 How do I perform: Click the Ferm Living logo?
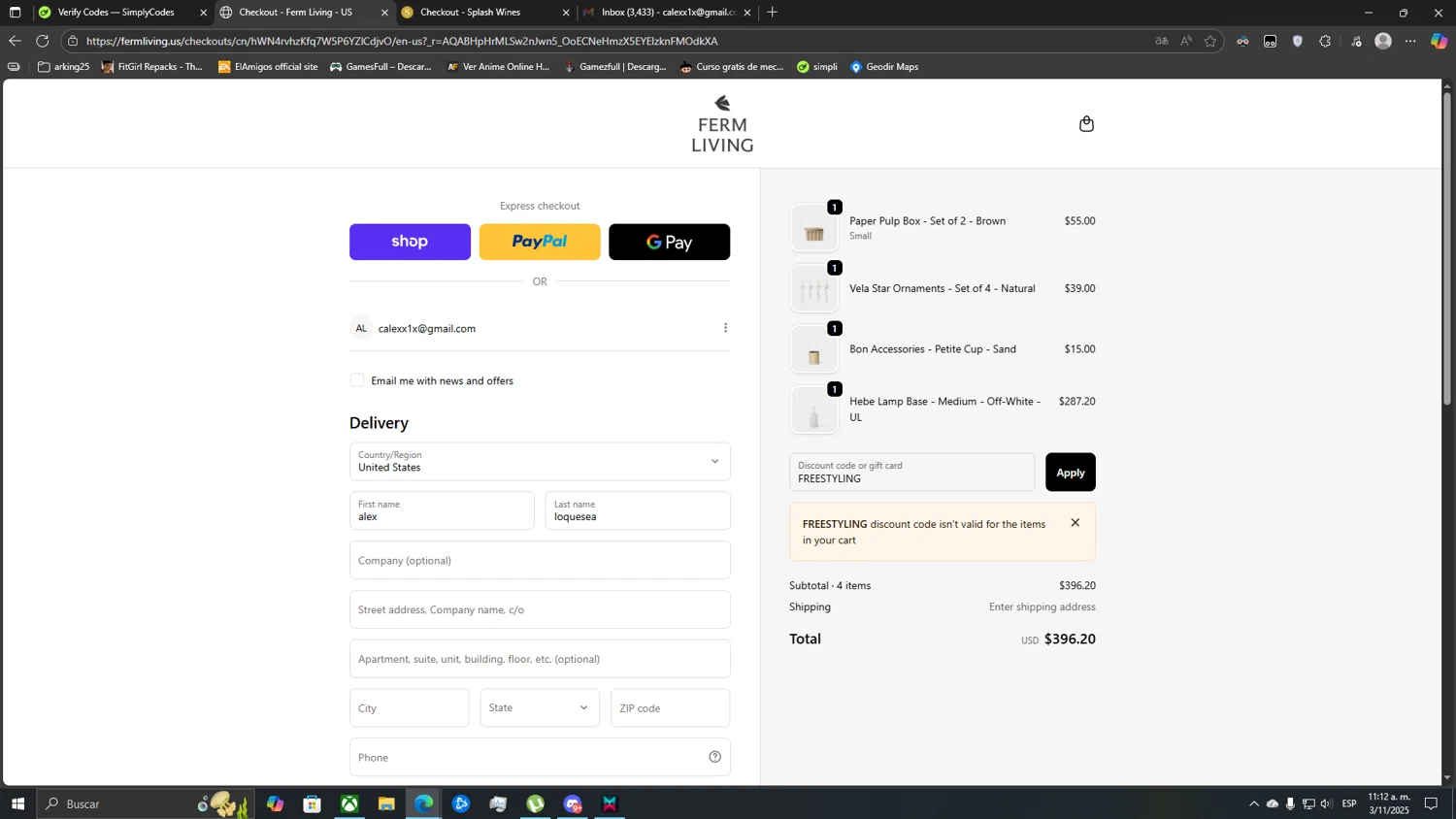point(722,124)
